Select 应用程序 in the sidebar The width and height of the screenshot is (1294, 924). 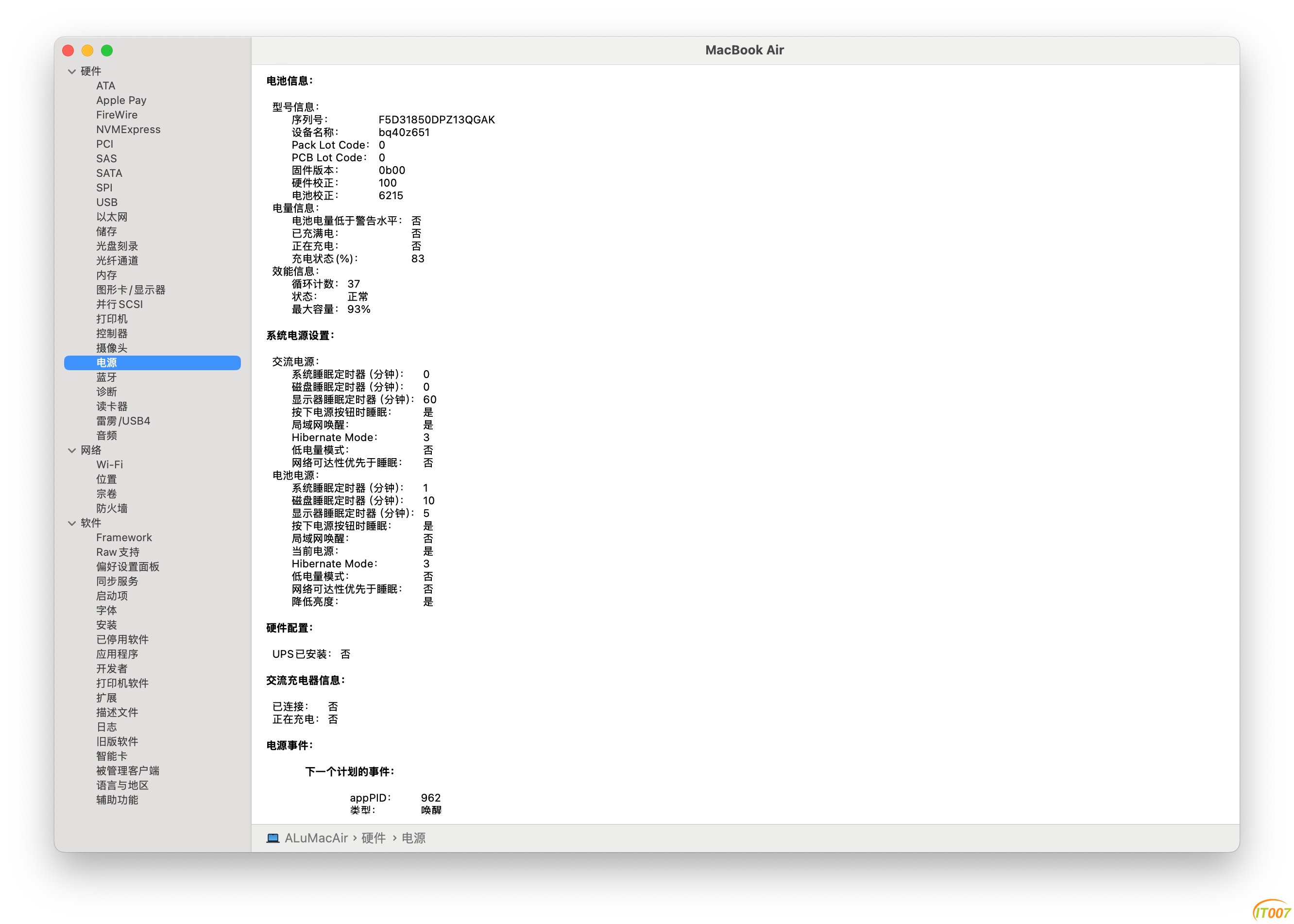(x=117, y=654)
